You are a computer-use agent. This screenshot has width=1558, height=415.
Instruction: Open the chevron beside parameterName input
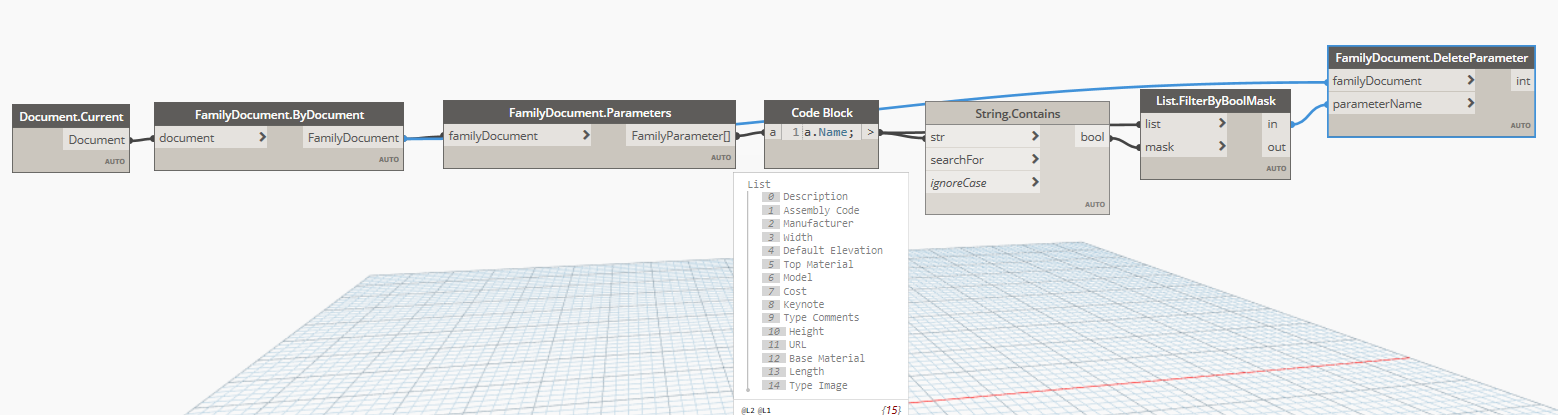tap(1470, 104)
